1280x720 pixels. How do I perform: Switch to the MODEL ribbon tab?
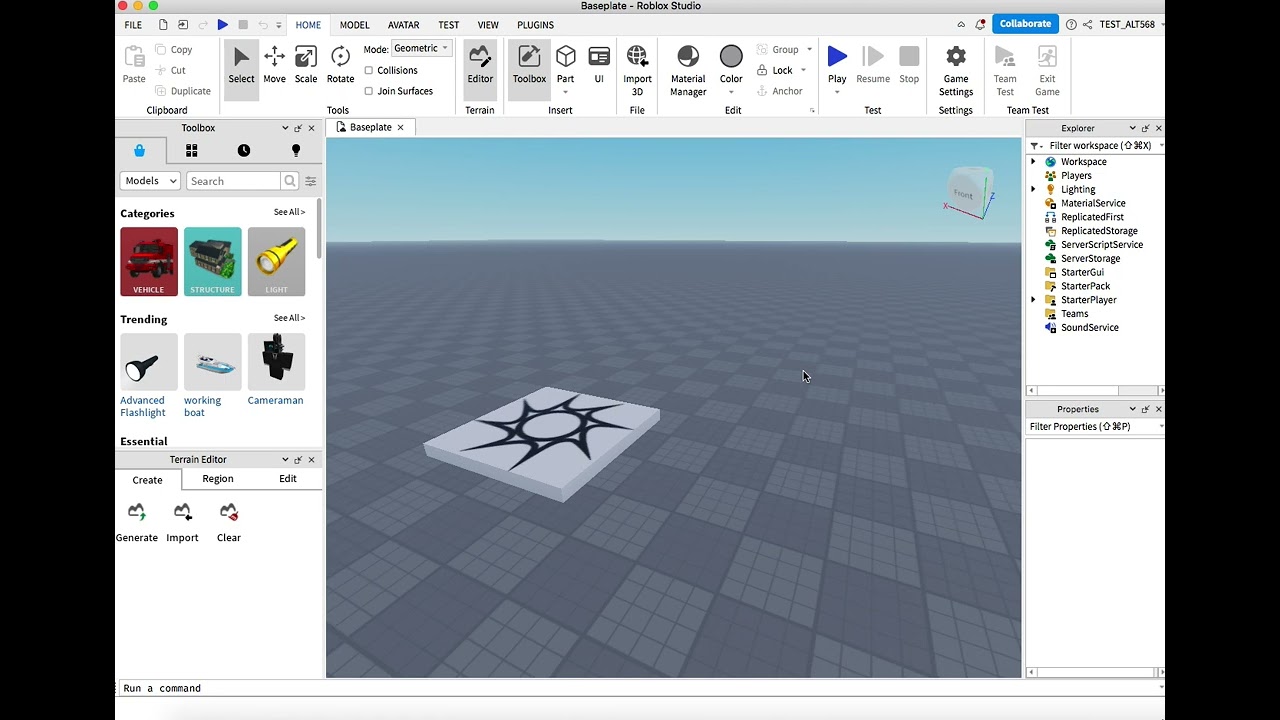tap(354, 24)
